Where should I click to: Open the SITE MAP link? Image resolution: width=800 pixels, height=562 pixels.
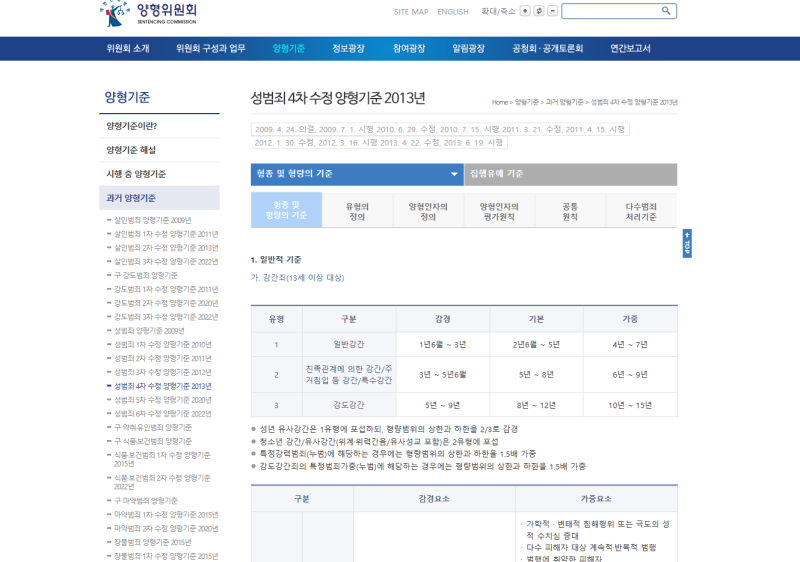click(x=411, y=11)
